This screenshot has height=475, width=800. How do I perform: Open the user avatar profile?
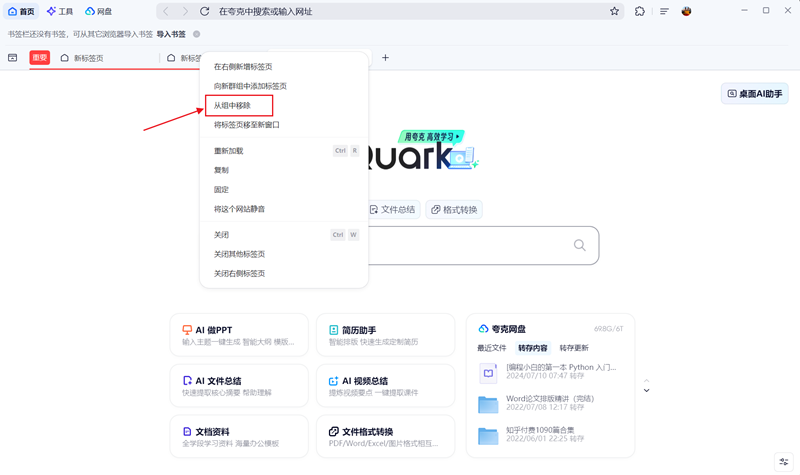coord(686,11)
